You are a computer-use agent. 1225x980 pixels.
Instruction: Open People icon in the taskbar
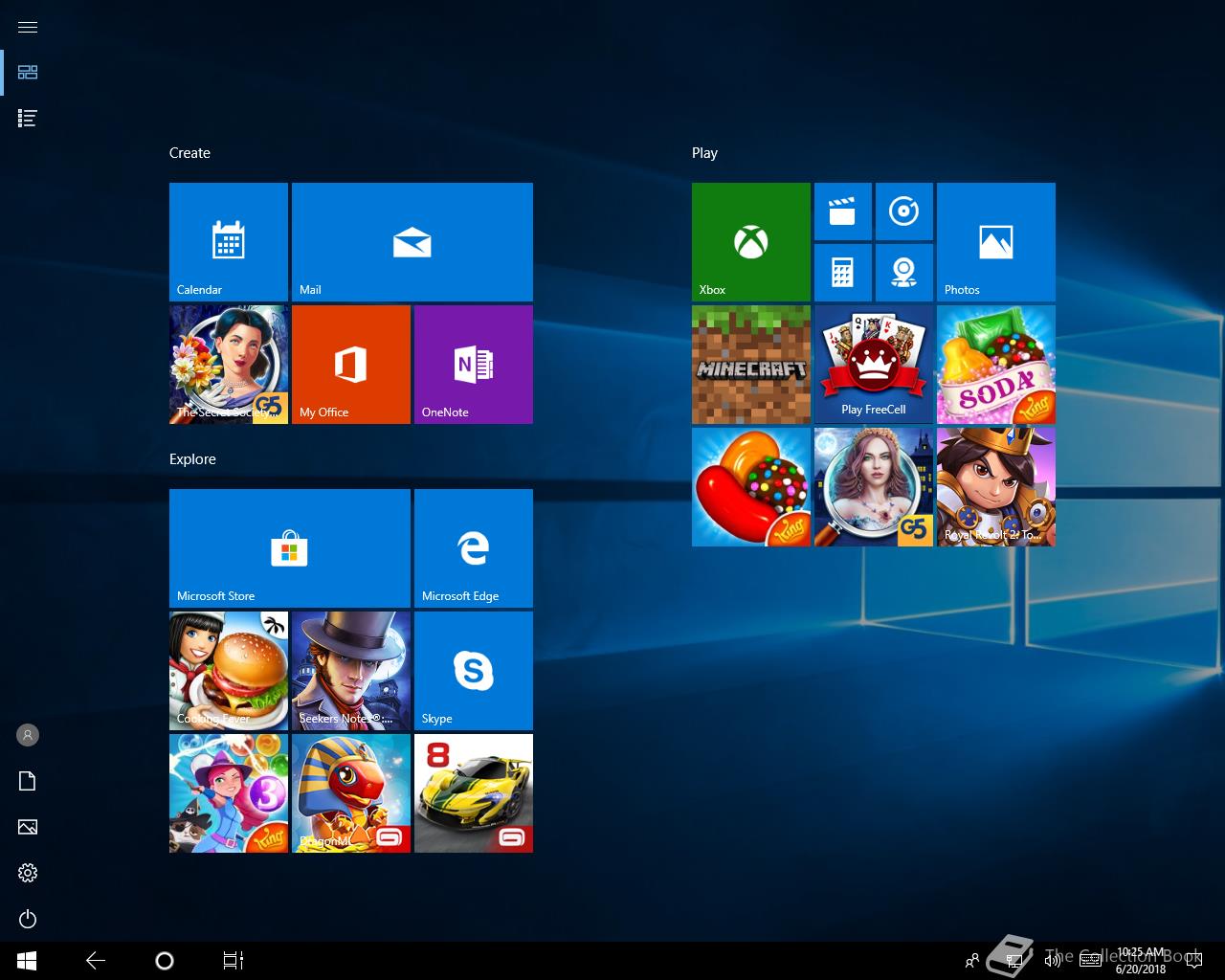coord(972,961)
